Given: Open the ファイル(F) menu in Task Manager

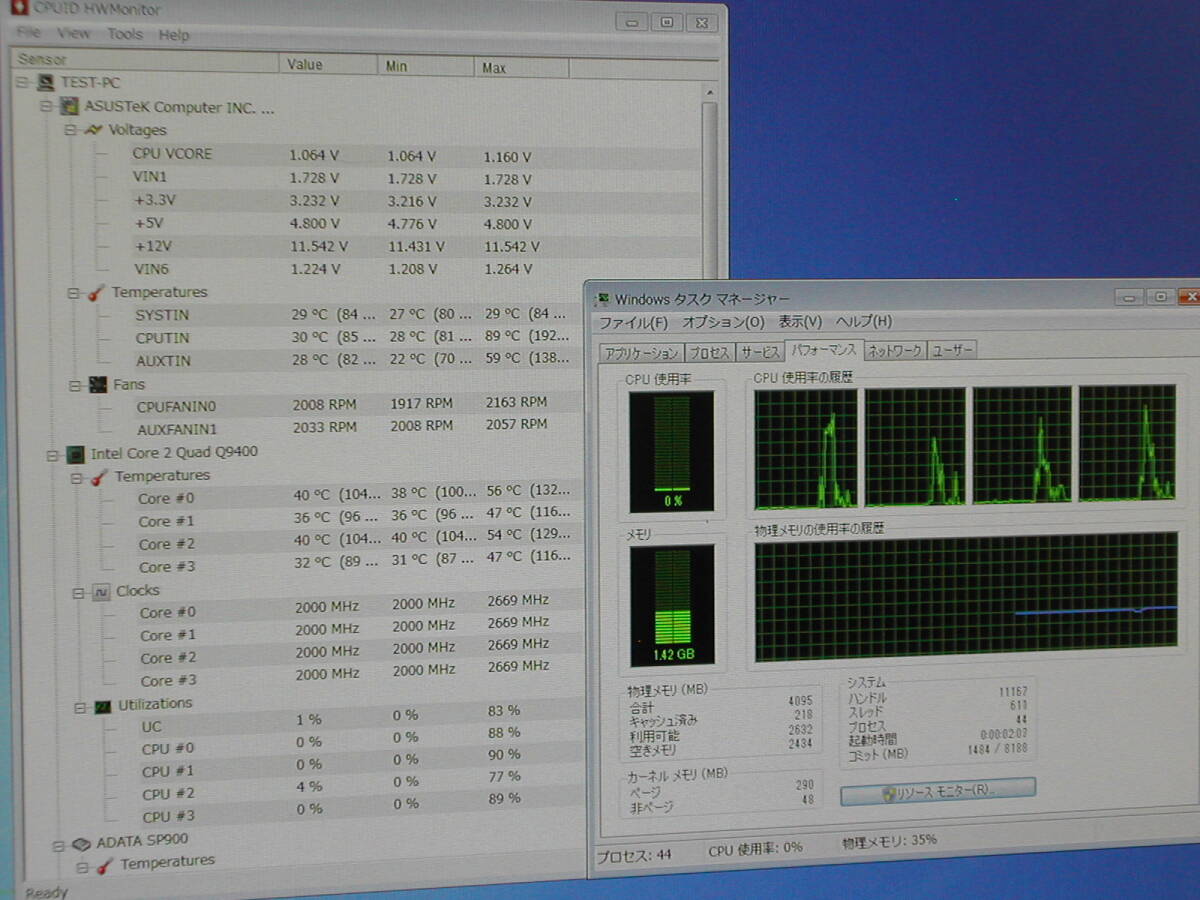Looking at the screenshot, I should [x=633, y=322].
